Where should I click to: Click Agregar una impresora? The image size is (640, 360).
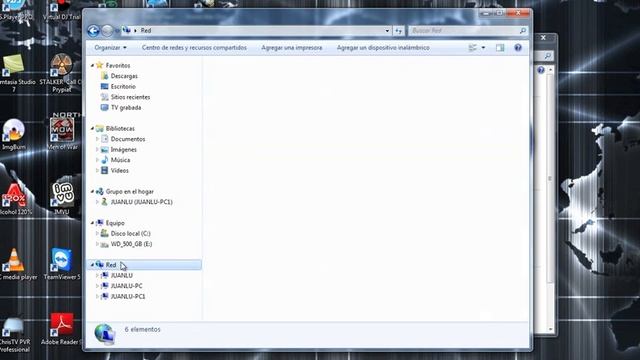(291, 48)
